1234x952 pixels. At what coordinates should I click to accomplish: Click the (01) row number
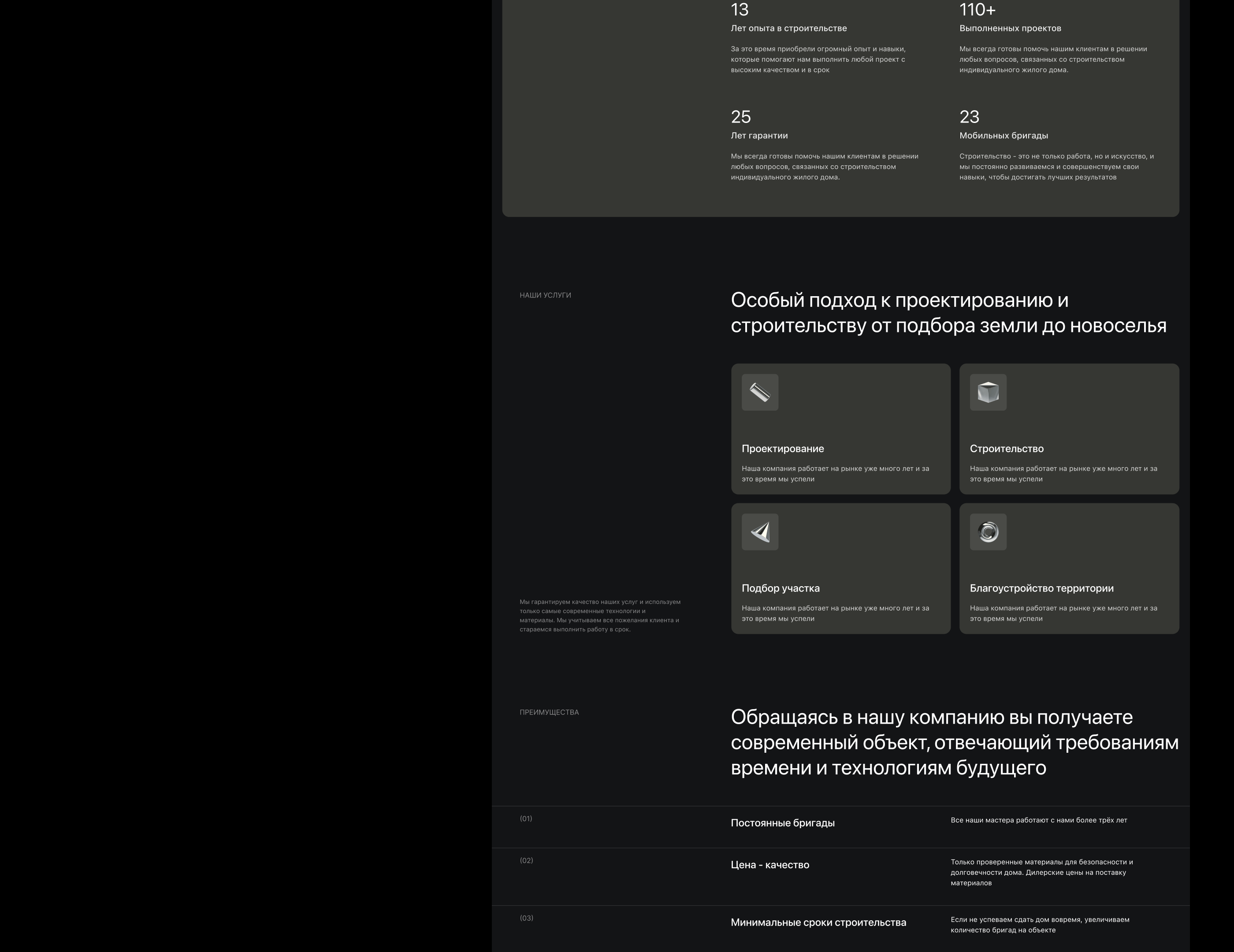click(525, 818)
